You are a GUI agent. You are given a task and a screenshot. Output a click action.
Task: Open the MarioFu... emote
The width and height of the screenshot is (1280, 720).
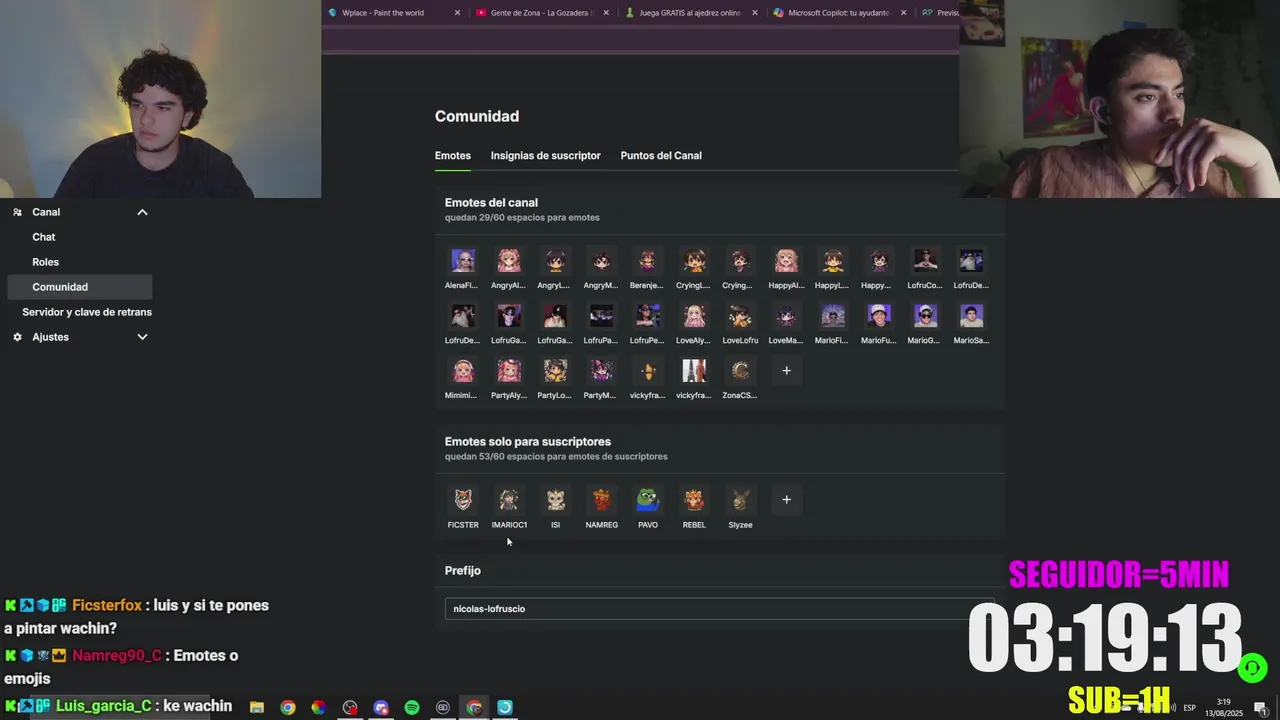pos(879,316)
